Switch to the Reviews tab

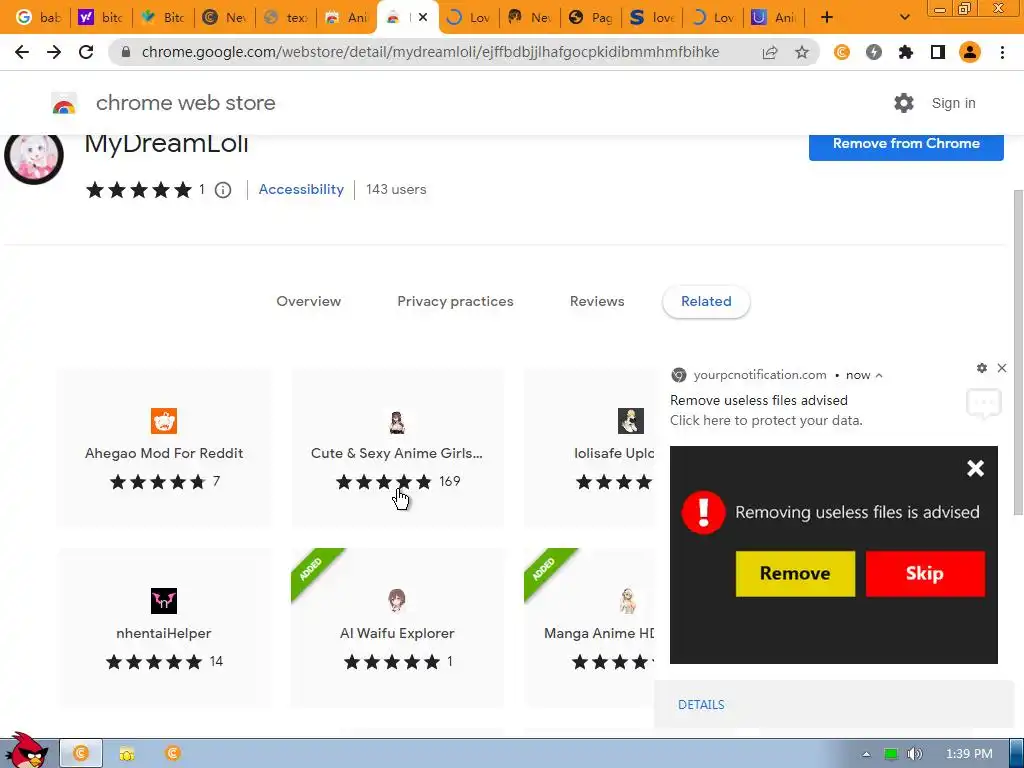point(597,302)
